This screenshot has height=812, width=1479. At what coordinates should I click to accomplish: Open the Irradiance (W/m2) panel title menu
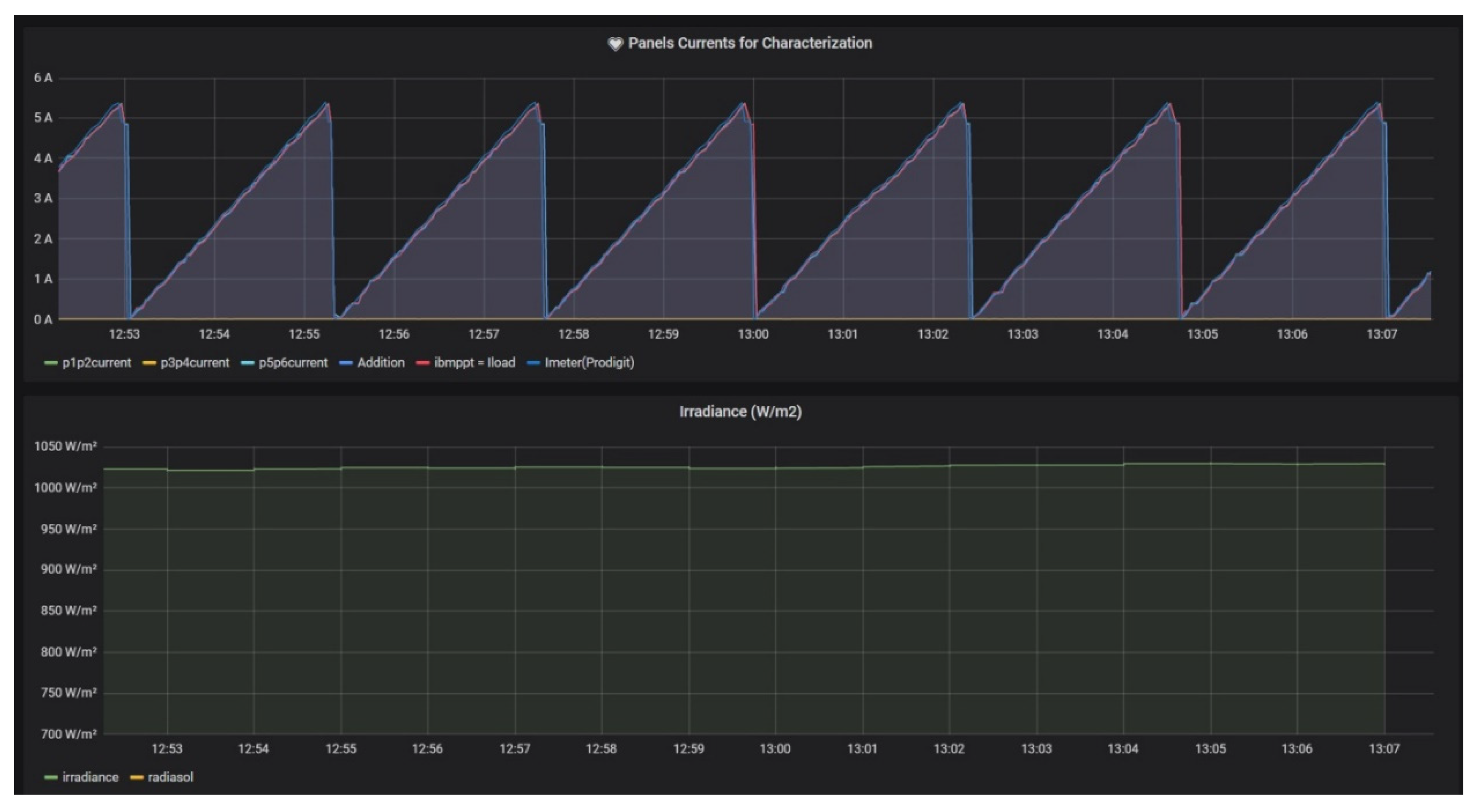pos(740,411)
